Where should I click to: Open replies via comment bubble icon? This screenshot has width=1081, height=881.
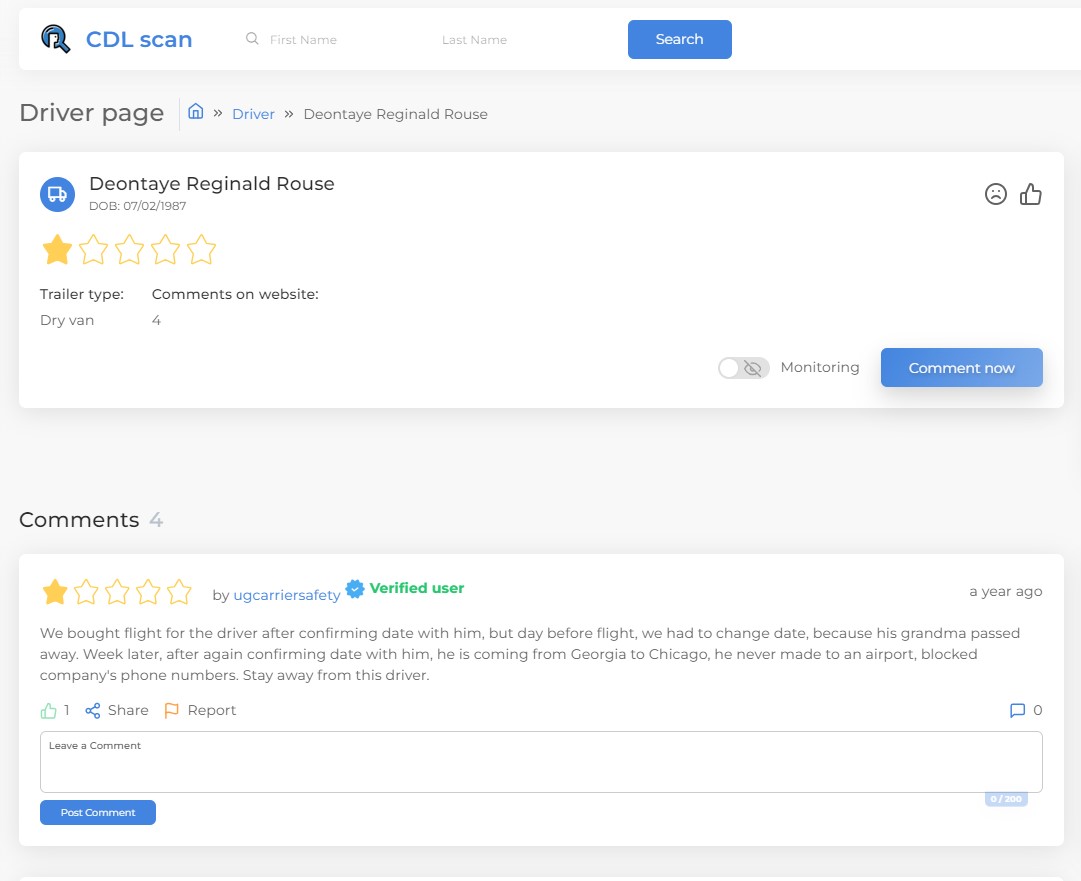(x=1018, y=711)
